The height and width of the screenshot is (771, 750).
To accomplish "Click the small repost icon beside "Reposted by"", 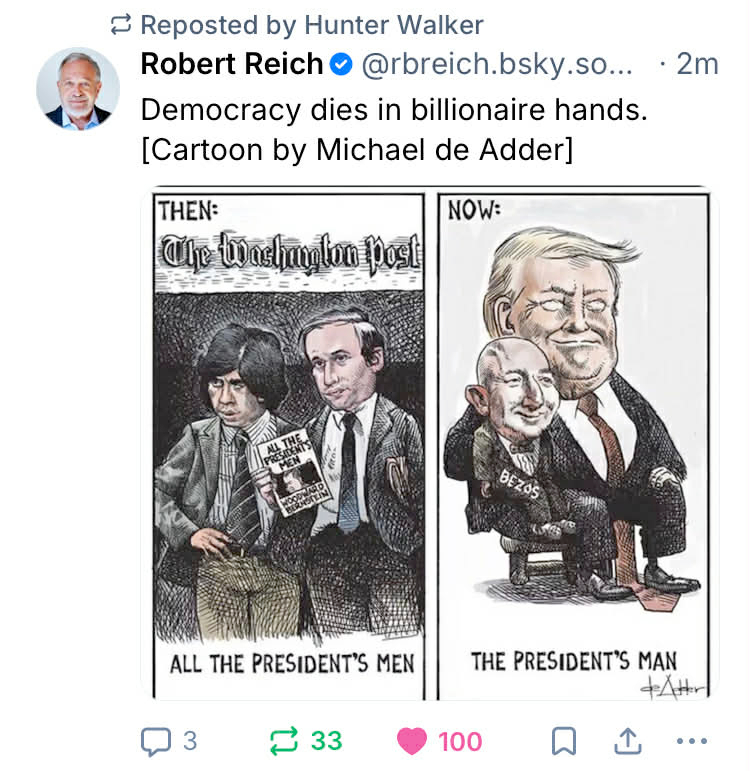I will coord(122,24).
